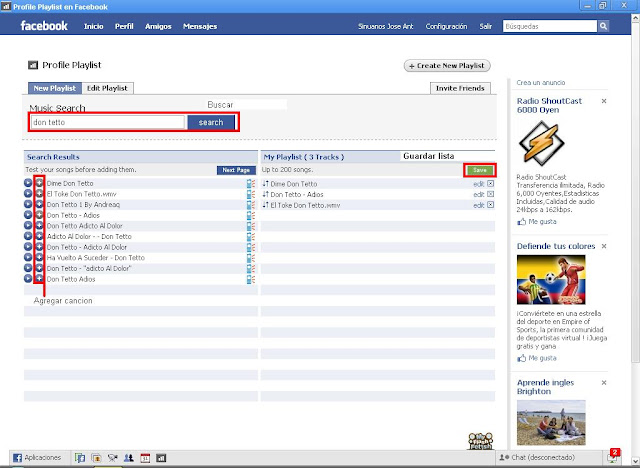Click Profile Playlist chart icon in bottom bar
This screenshot has height=468, width=640.
pyautogui.click(x=161, y=458)
